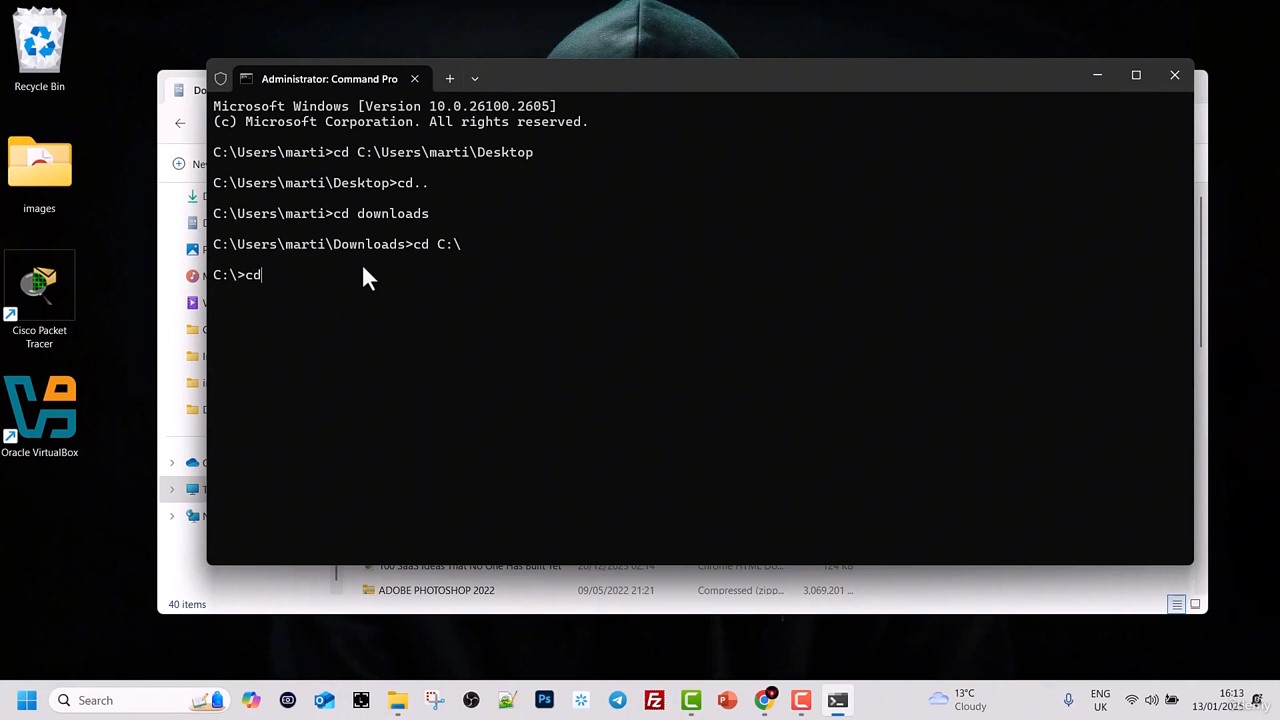1280x720 pixels.
Task: Open FileZilla from the taskbar
Action: (654, 700)
